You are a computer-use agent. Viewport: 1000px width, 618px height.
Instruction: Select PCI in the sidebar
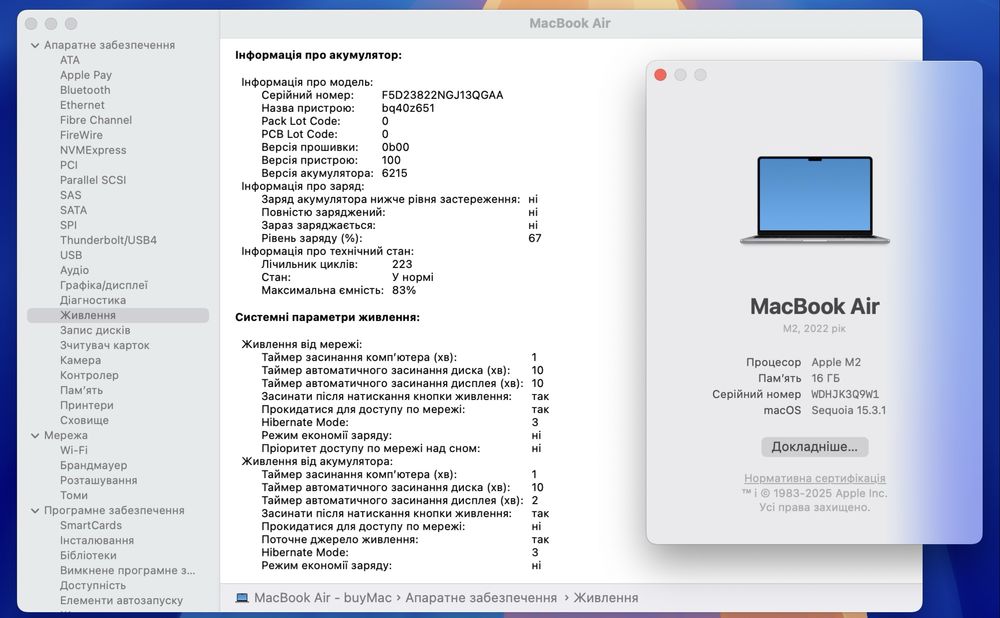(x=68, y=165)
